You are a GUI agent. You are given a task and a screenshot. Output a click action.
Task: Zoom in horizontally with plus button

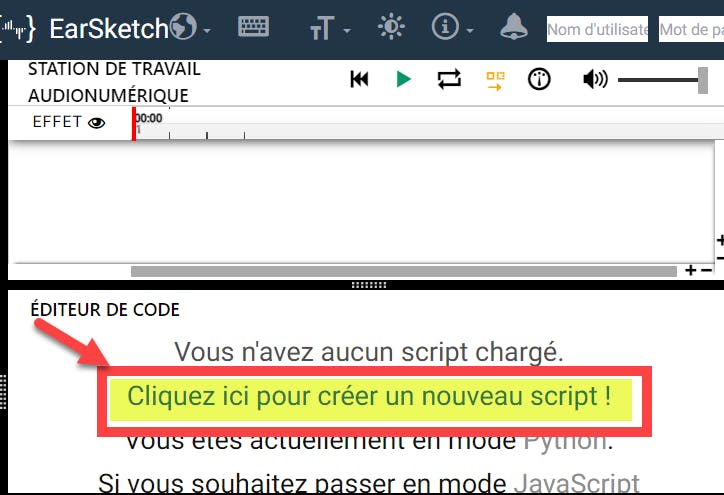tap(690, 270)
